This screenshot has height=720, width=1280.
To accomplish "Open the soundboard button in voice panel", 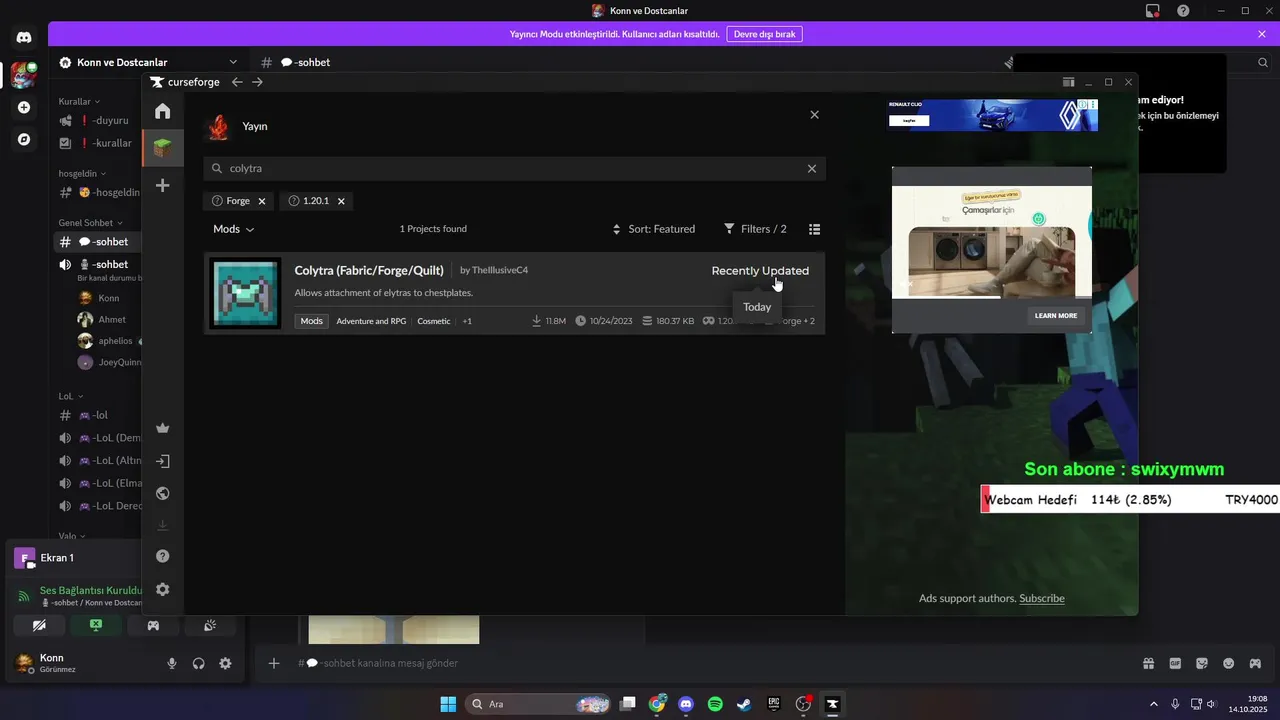I will 210,625.
